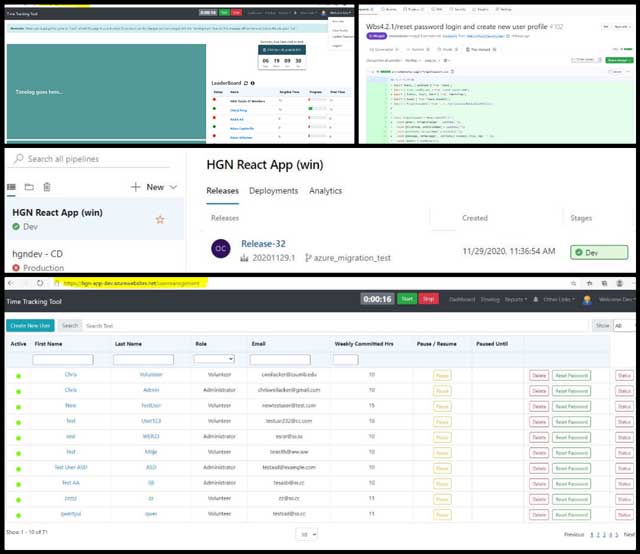Switch to the Analytics tab
This screenshot has width=640, height=554.
tap(325, 191)
